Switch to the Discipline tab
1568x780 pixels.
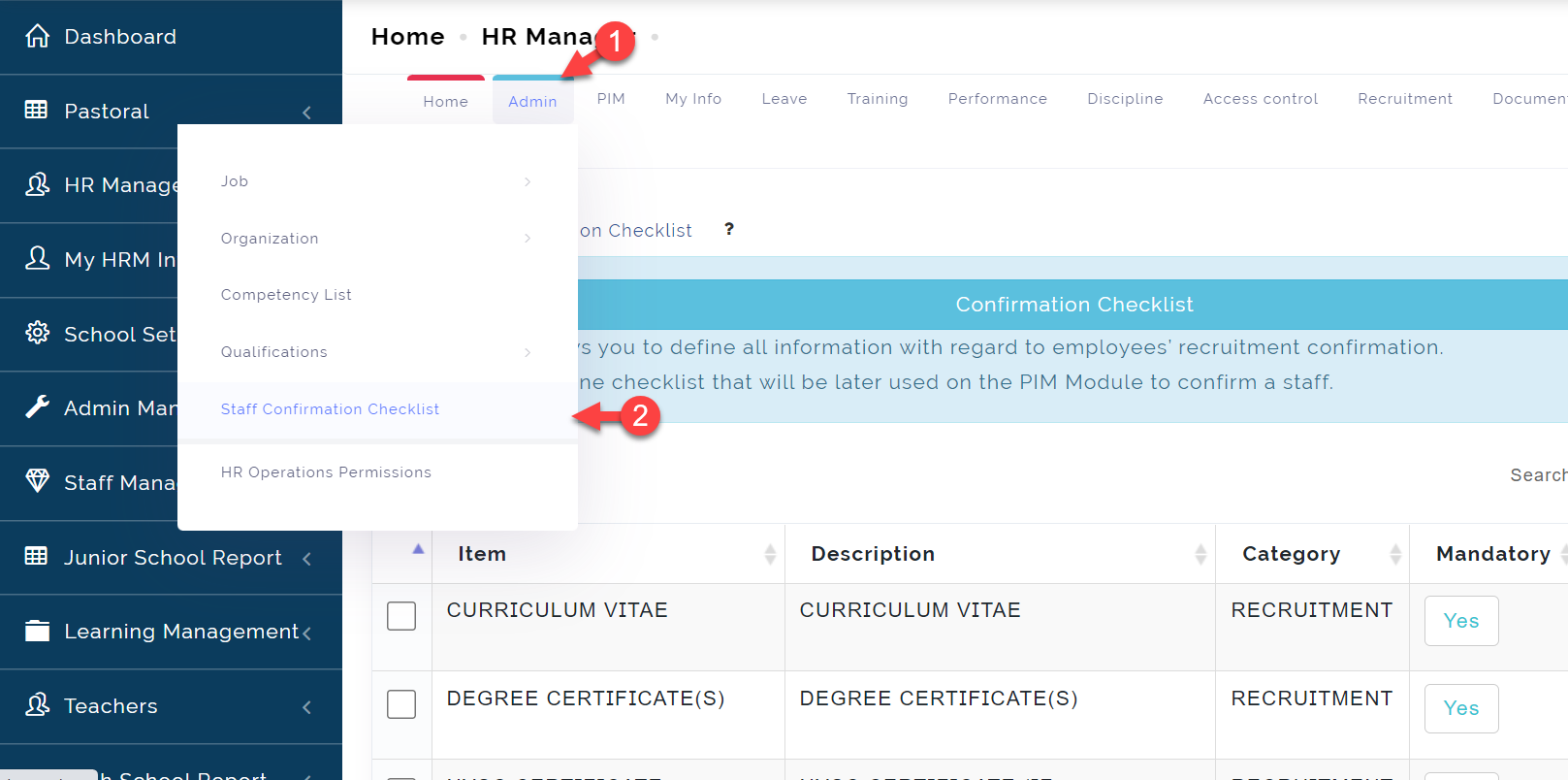1125,99
